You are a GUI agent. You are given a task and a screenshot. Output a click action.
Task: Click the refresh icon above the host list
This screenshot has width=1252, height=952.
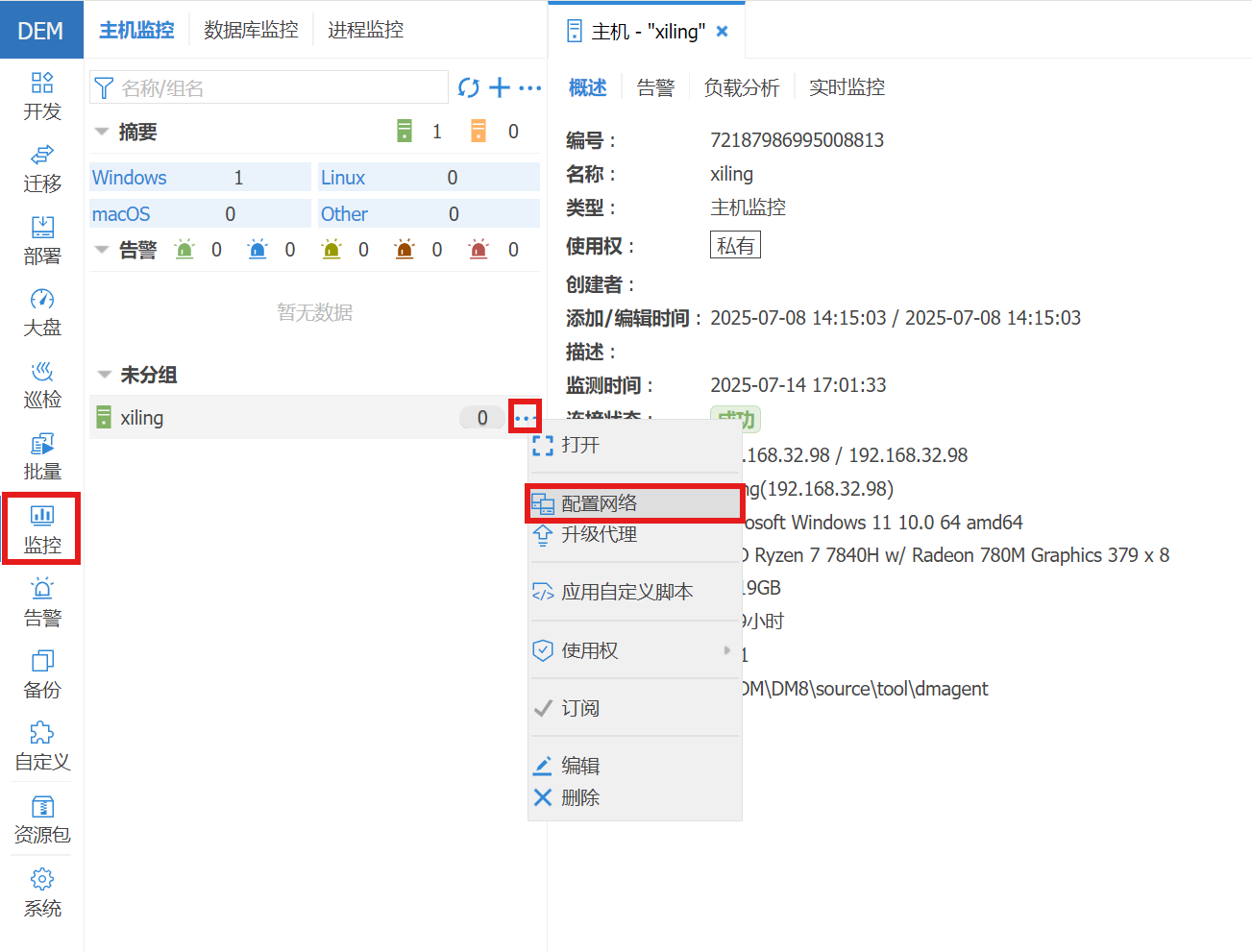(469, 87)
